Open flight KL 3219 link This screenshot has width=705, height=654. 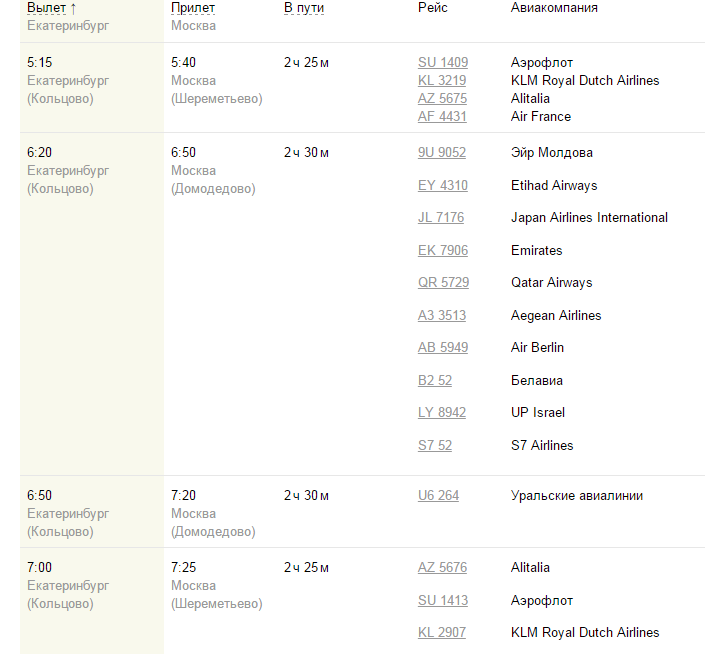coord(442,81)
